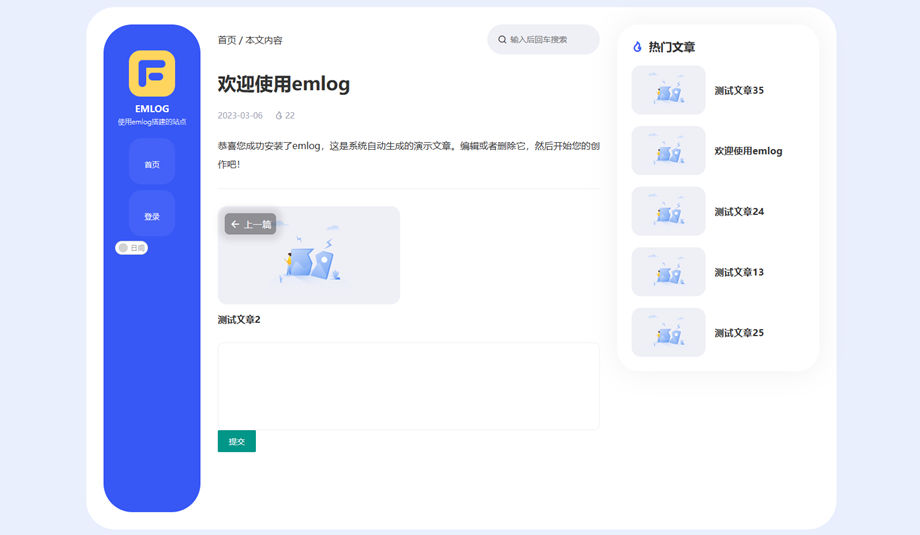Screen dimensions: 920x535
Task: Click the EMLOG site name text
Action: click(x=152, y=109)
